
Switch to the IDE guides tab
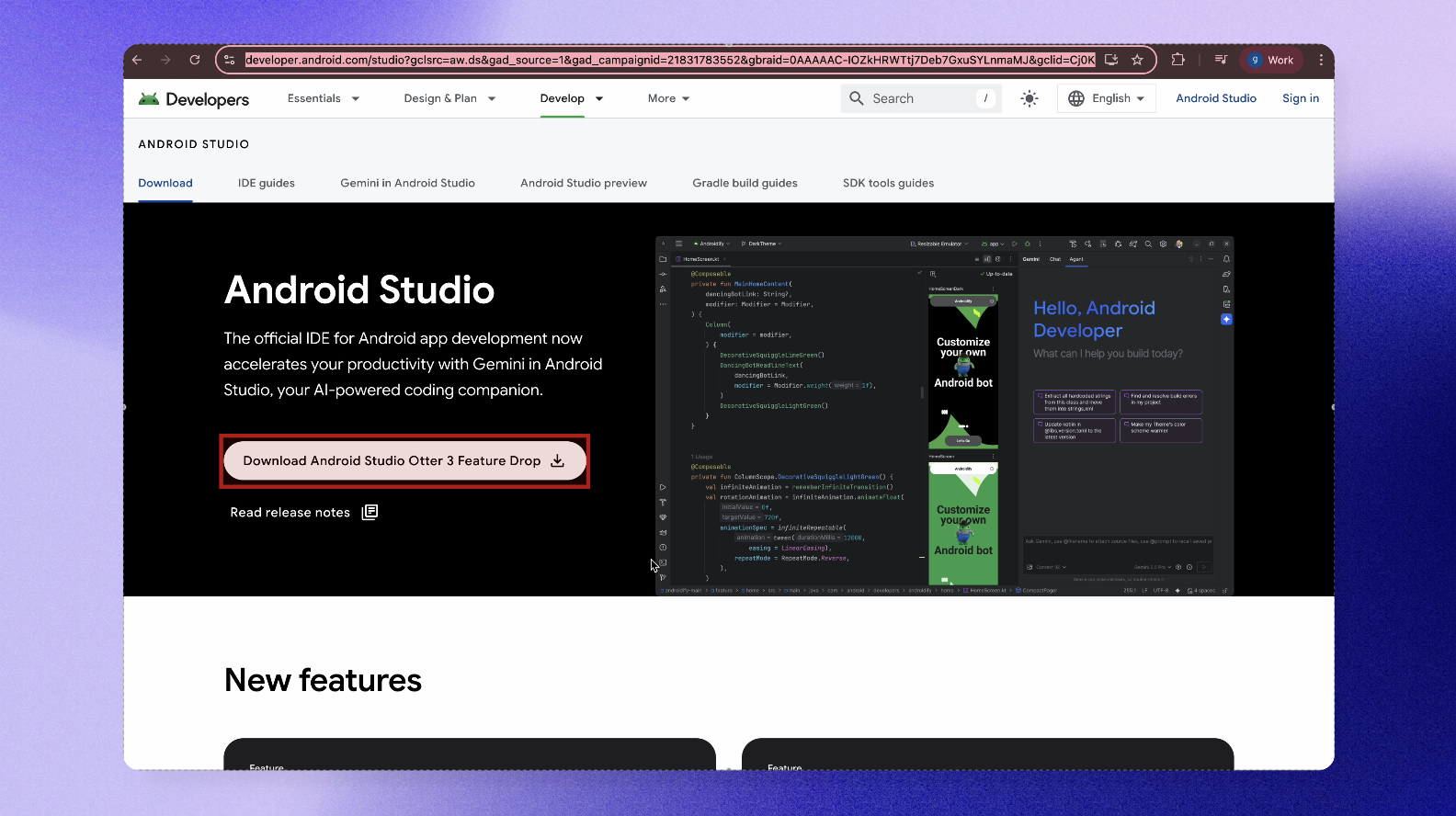tap(267, 183)
